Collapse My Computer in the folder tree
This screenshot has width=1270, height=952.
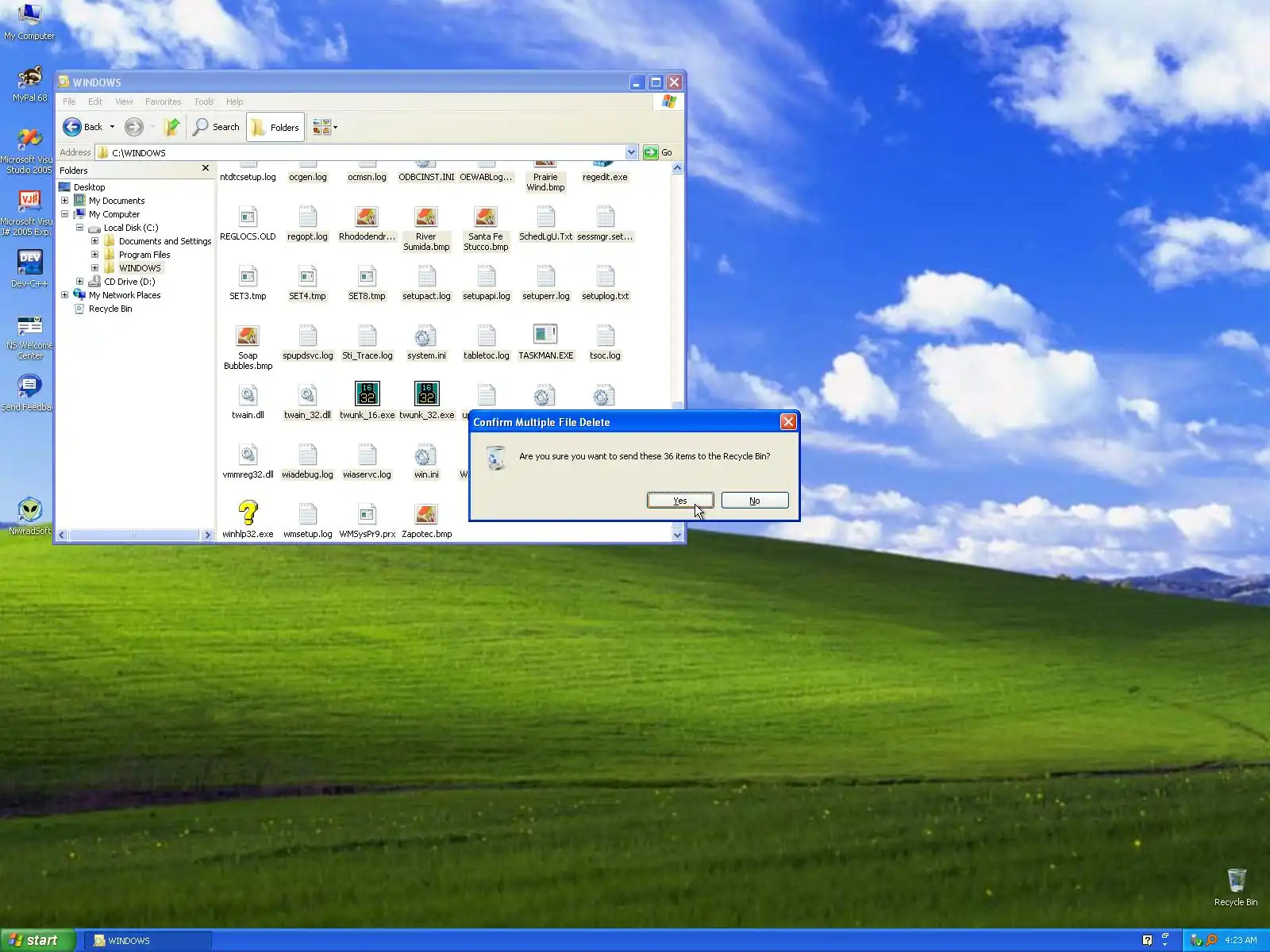point(65,214)
